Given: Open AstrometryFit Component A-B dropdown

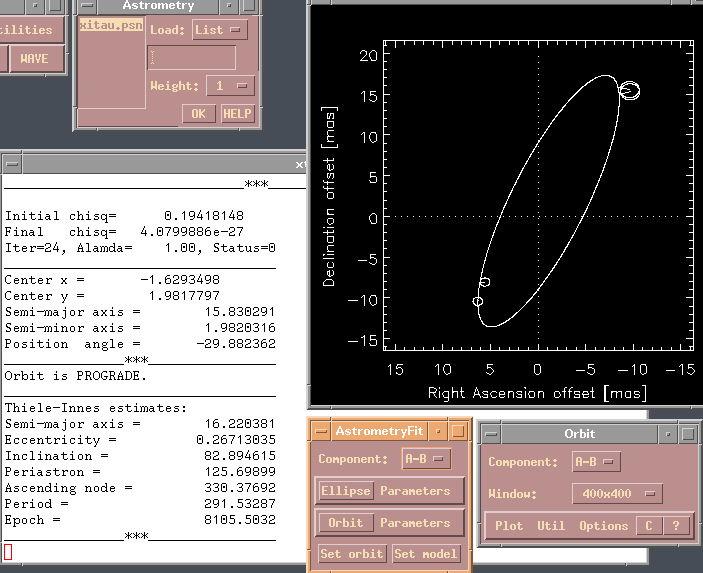Looking at the screenshot, I should (425, 459).
